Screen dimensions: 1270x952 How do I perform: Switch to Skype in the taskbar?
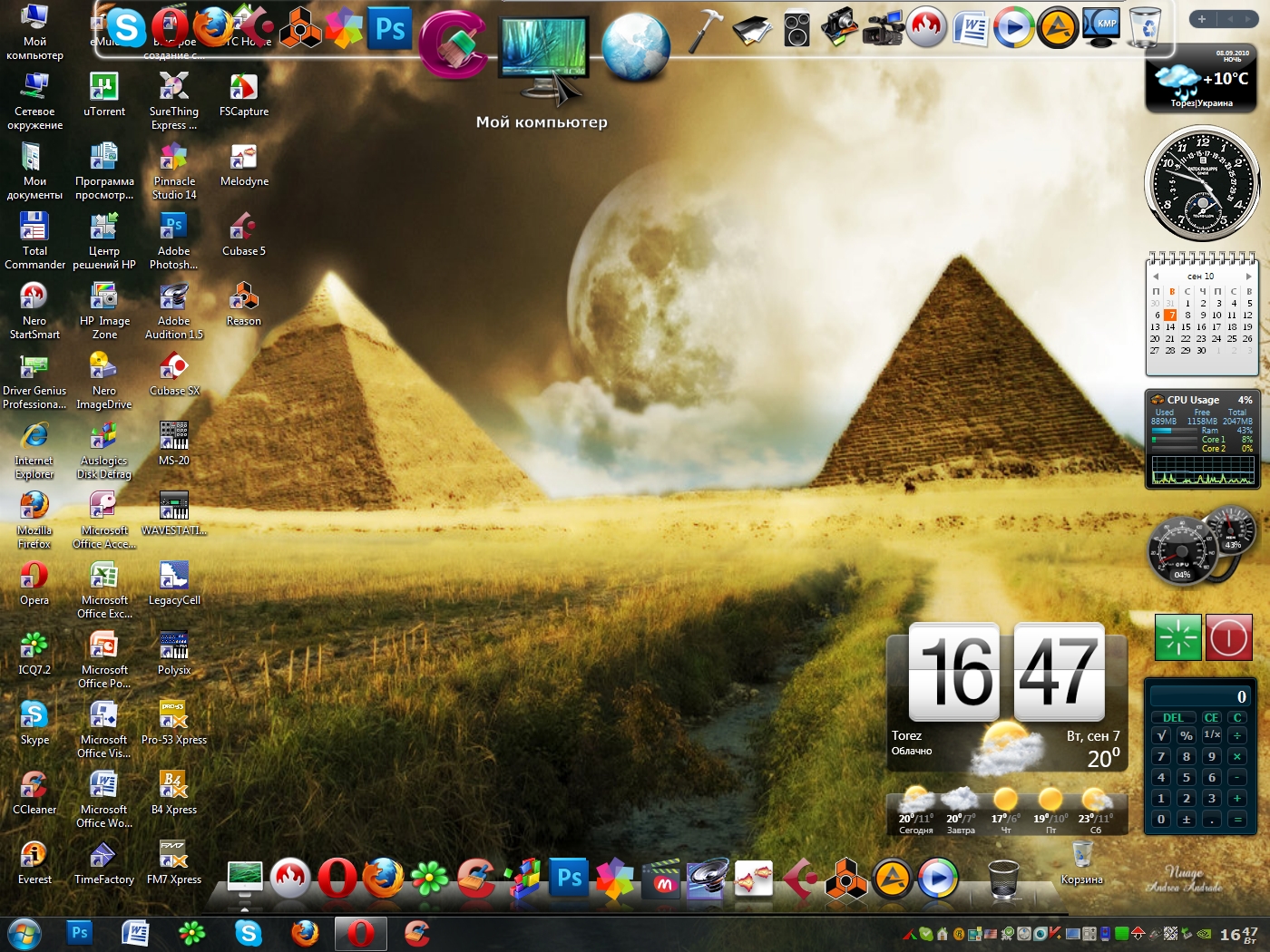(248, 933)
